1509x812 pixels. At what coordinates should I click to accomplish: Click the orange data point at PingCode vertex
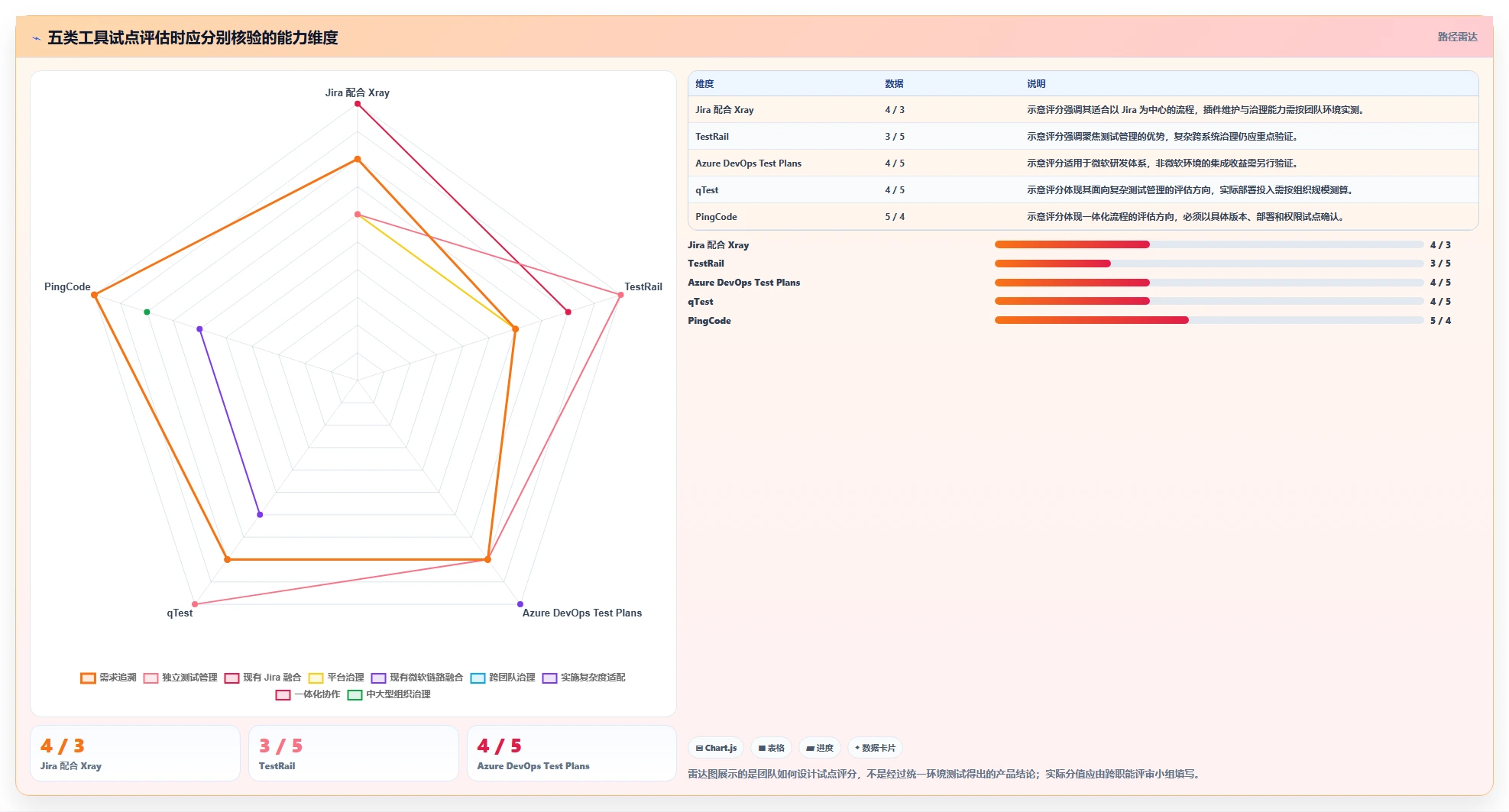[94, 295]
